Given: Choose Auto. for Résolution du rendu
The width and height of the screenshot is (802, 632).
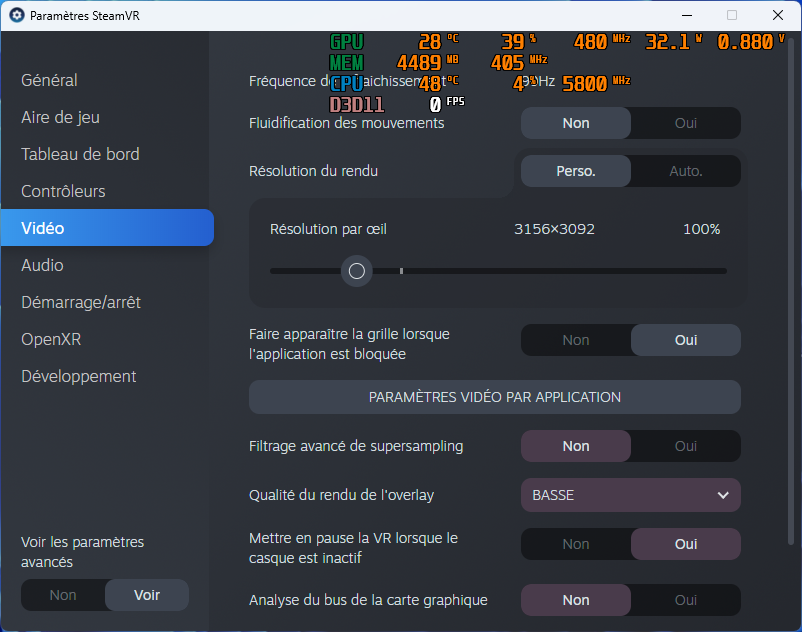Looking at the screenshot, I should (x=686, y=171).
